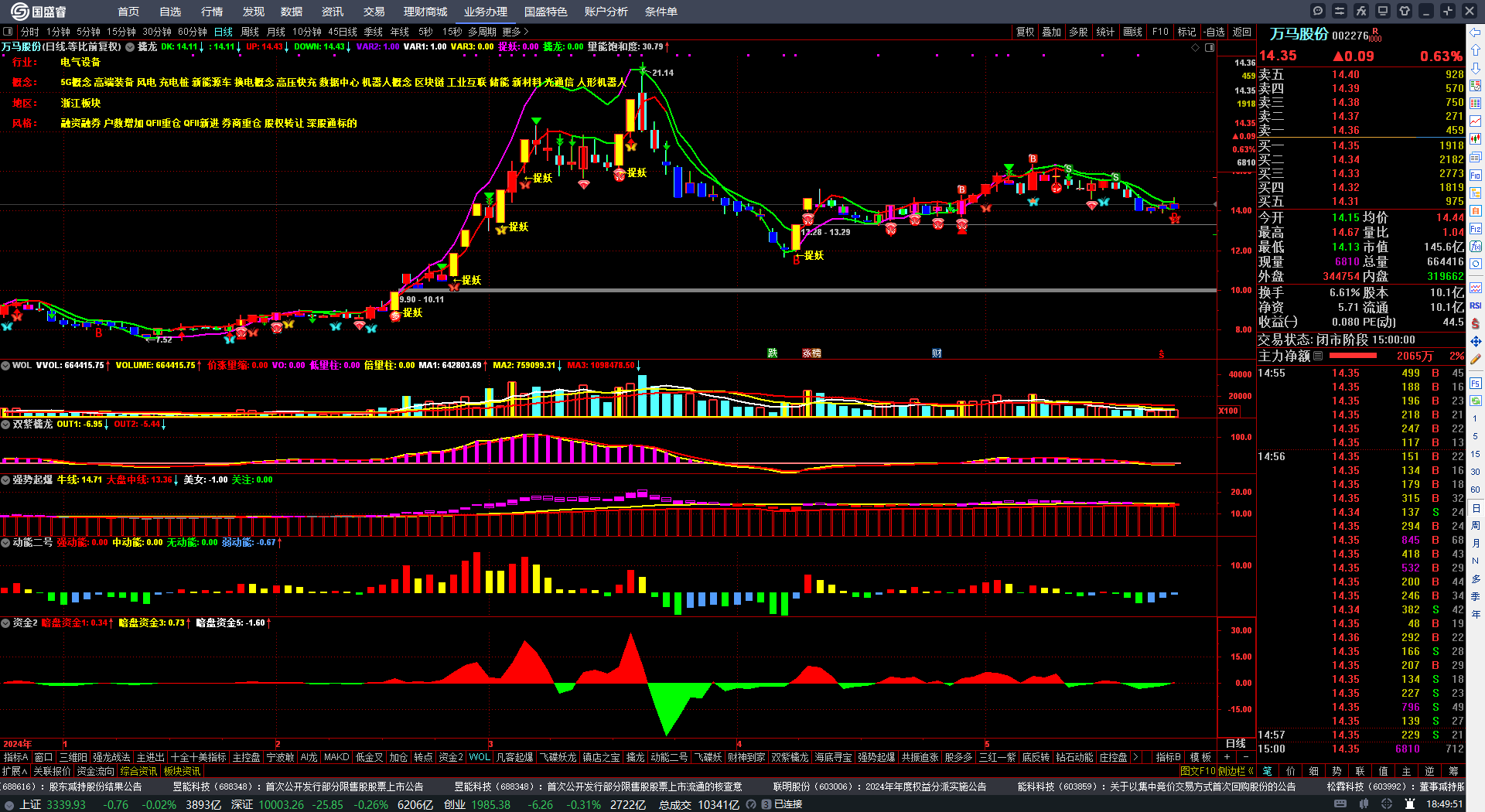Click the red S dollar icon in sidebar
The width and height of the screenshot is (1485, 812).
click(x=1476, y=323)
